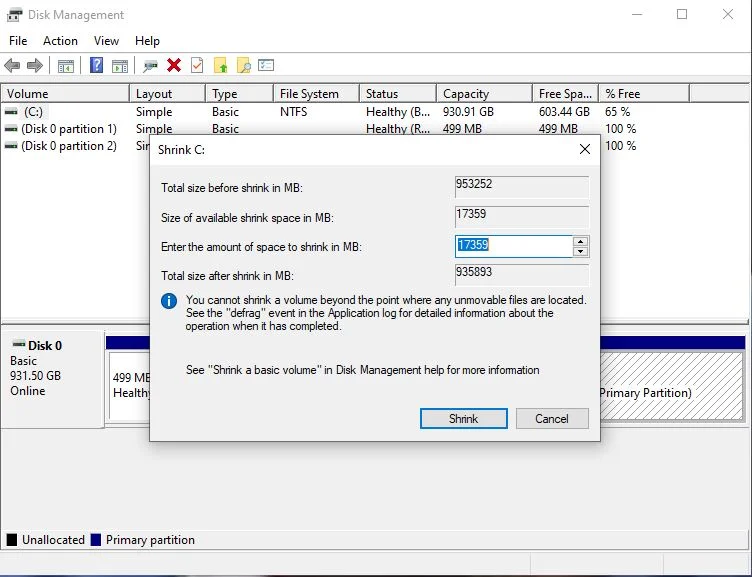752x577 pixels.
Task: Click Show/Hide Console Tree toolbar icon
Action: click(66, 66)
